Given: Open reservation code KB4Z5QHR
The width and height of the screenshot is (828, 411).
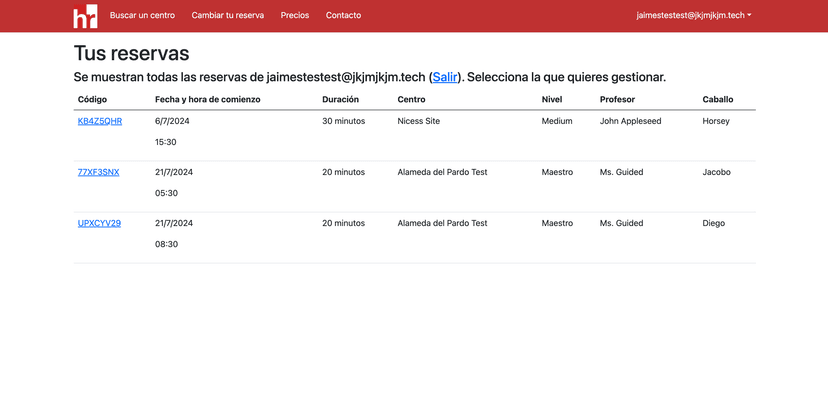Looking at the screenshot, I should pos(100,121).
